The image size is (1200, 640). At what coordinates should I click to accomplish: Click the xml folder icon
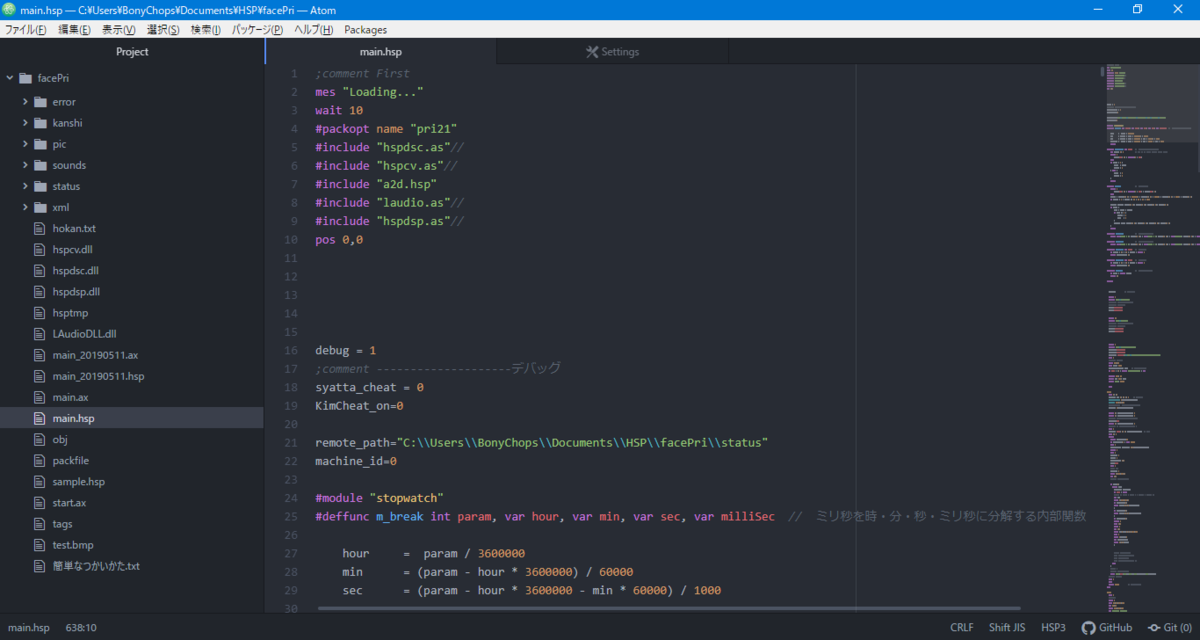41,207
